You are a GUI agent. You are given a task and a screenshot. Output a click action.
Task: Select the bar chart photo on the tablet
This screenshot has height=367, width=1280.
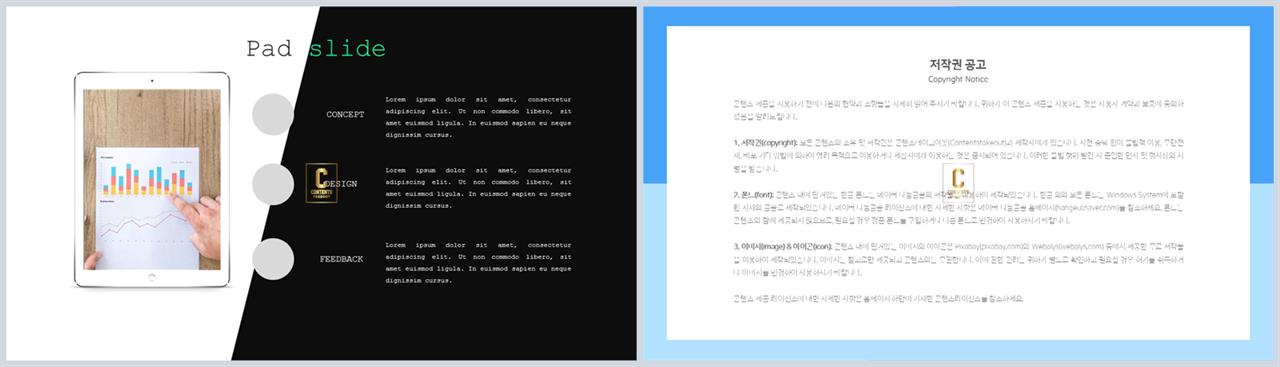[152, 180]
